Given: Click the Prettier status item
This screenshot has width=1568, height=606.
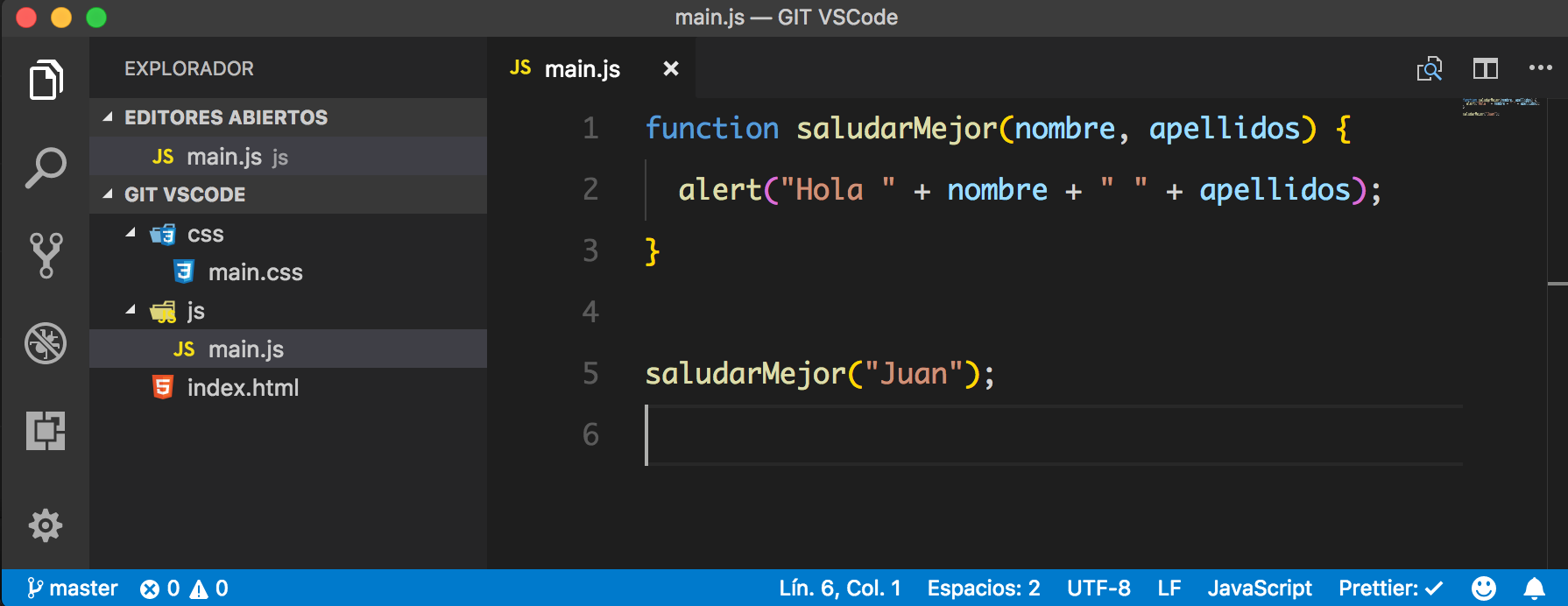Looking at the screenshot, I should 1391,588.
